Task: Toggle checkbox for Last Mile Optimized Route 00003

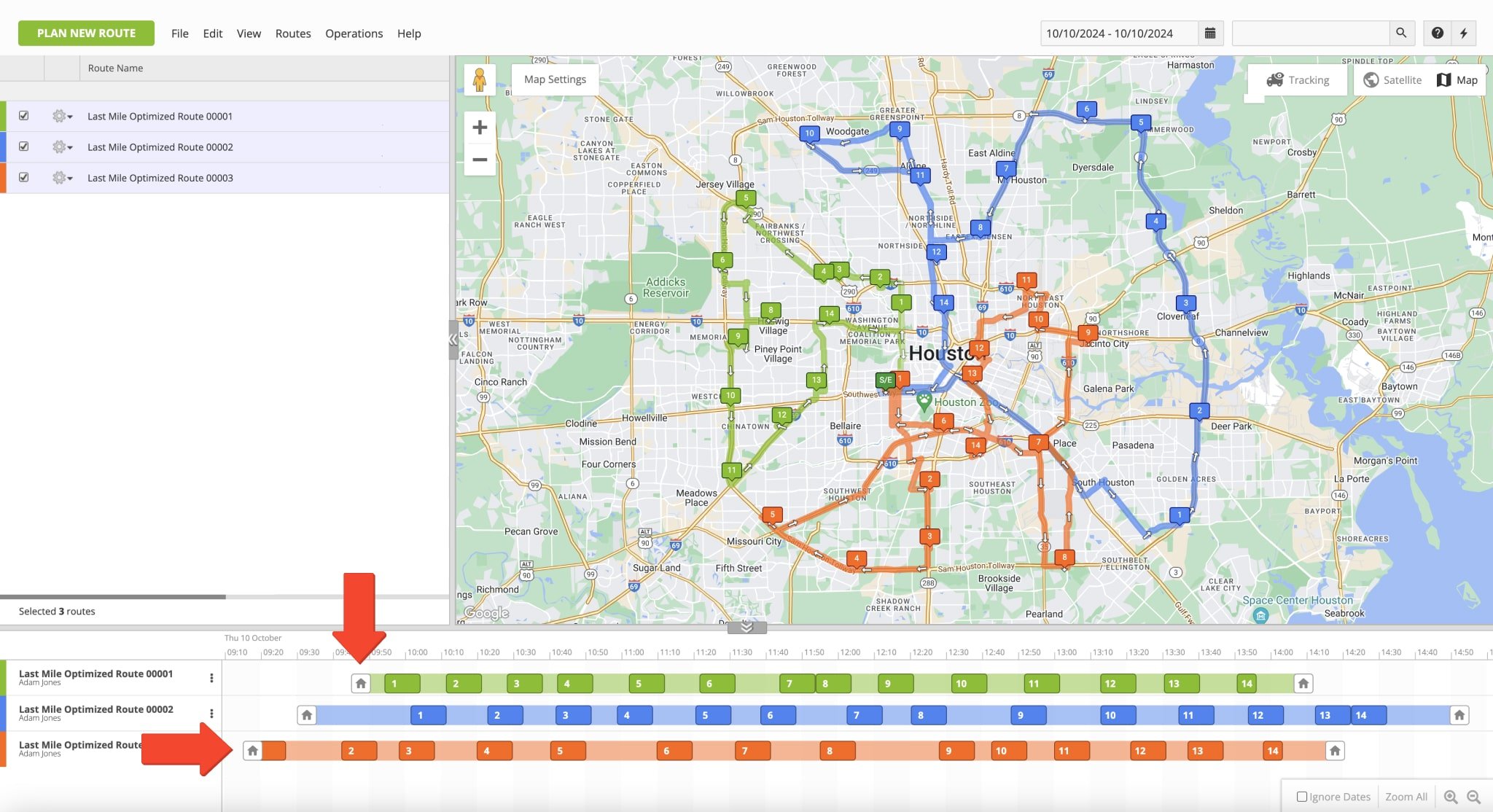Action: (25, 178)
